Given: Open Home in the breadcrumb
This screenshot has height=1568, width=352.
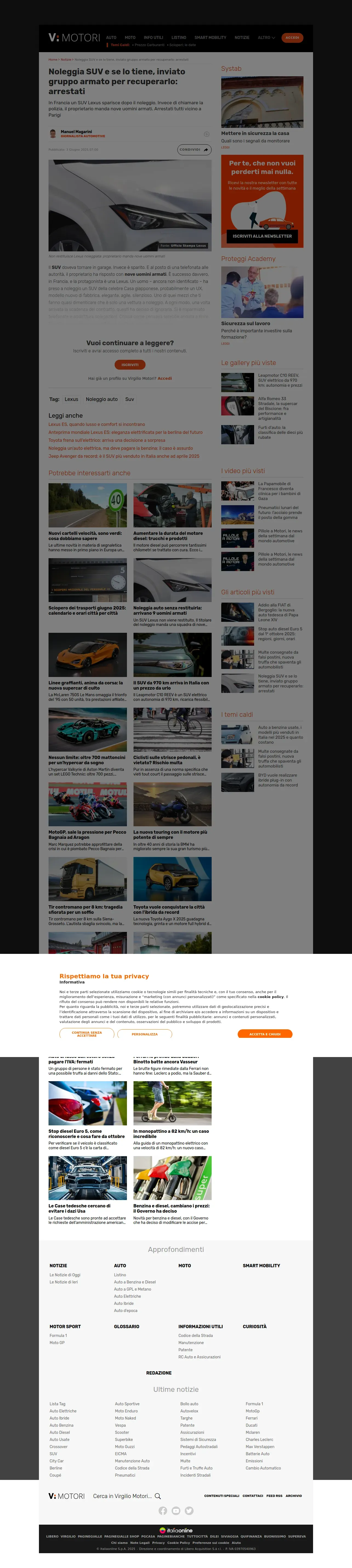Looking at the screenshot, I should [53, 60].
